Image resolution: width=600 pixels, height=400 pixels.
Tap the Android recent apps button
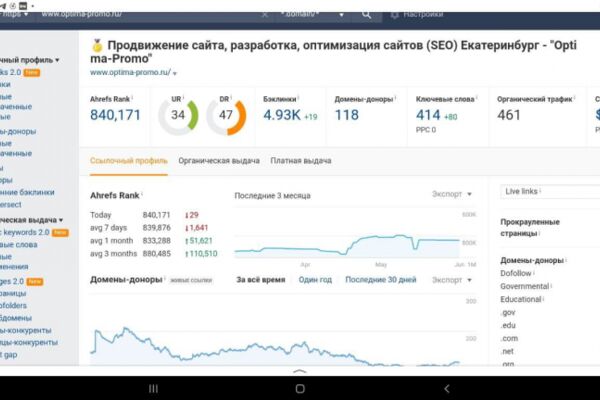coord(153,389)
